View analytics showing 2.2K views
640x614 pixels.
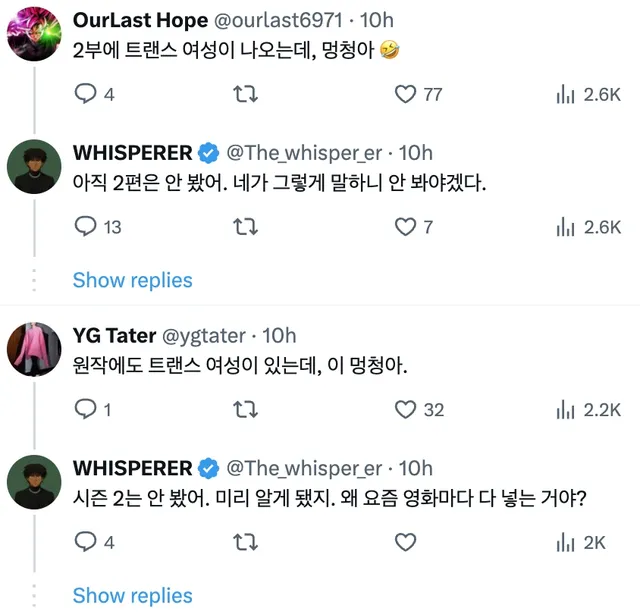[565, 409]
